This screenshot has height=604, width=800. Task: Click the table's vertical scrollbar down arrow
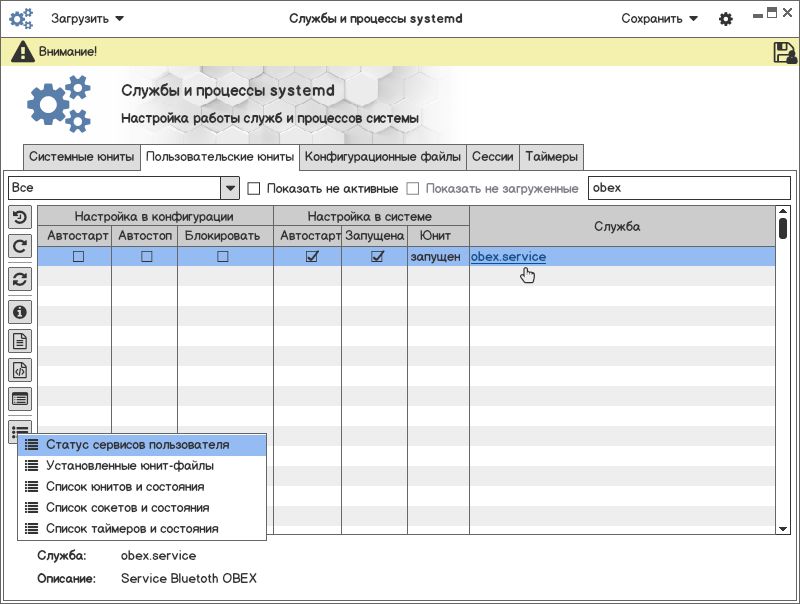click(x=783, y=528)
